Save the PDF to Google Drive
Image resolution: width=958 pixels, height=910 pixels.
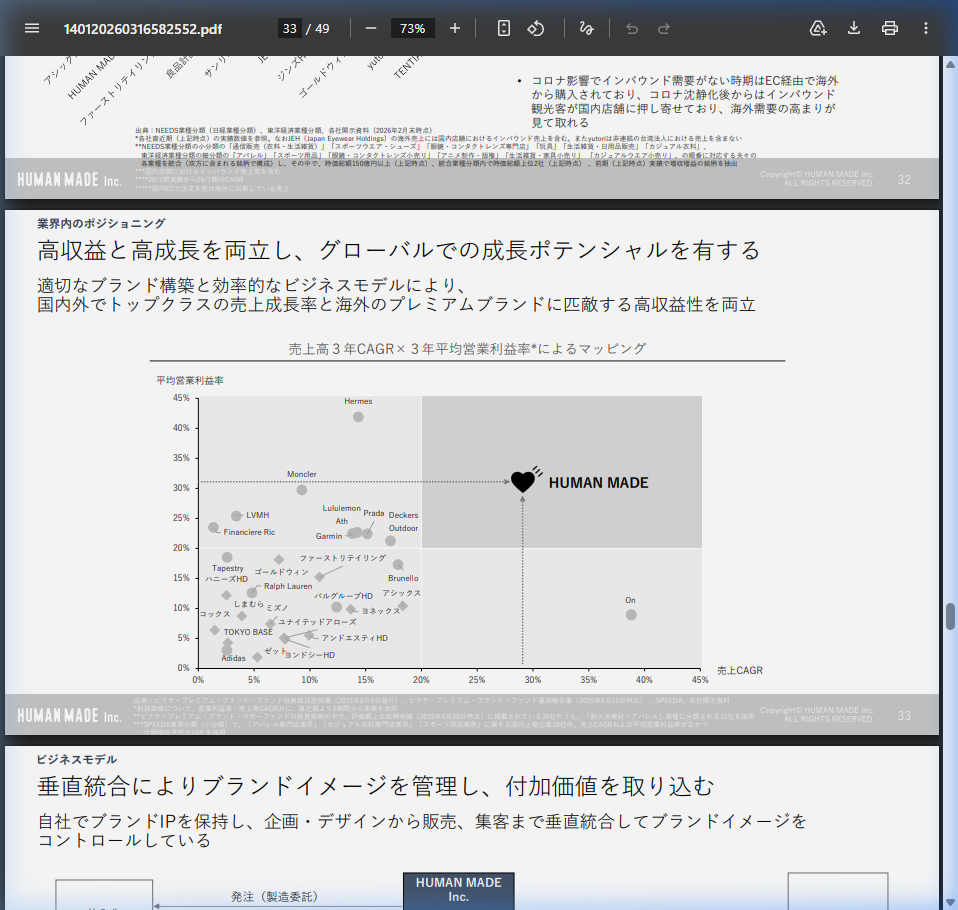click(817, 29)
